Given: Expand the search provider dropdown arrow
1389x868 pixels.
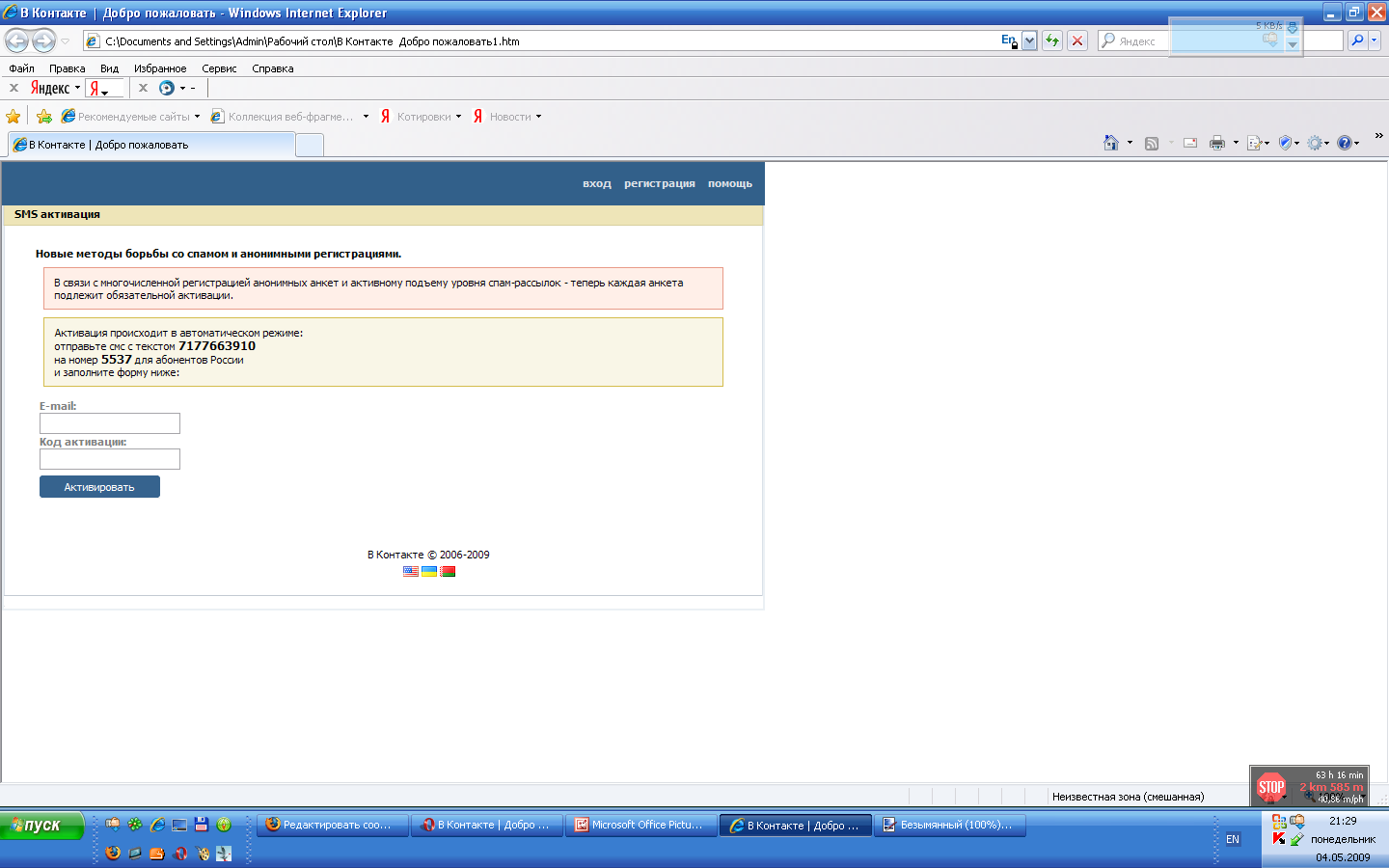Looking at the screenshot, I should pyautogui.click(x=1375, y=41).
